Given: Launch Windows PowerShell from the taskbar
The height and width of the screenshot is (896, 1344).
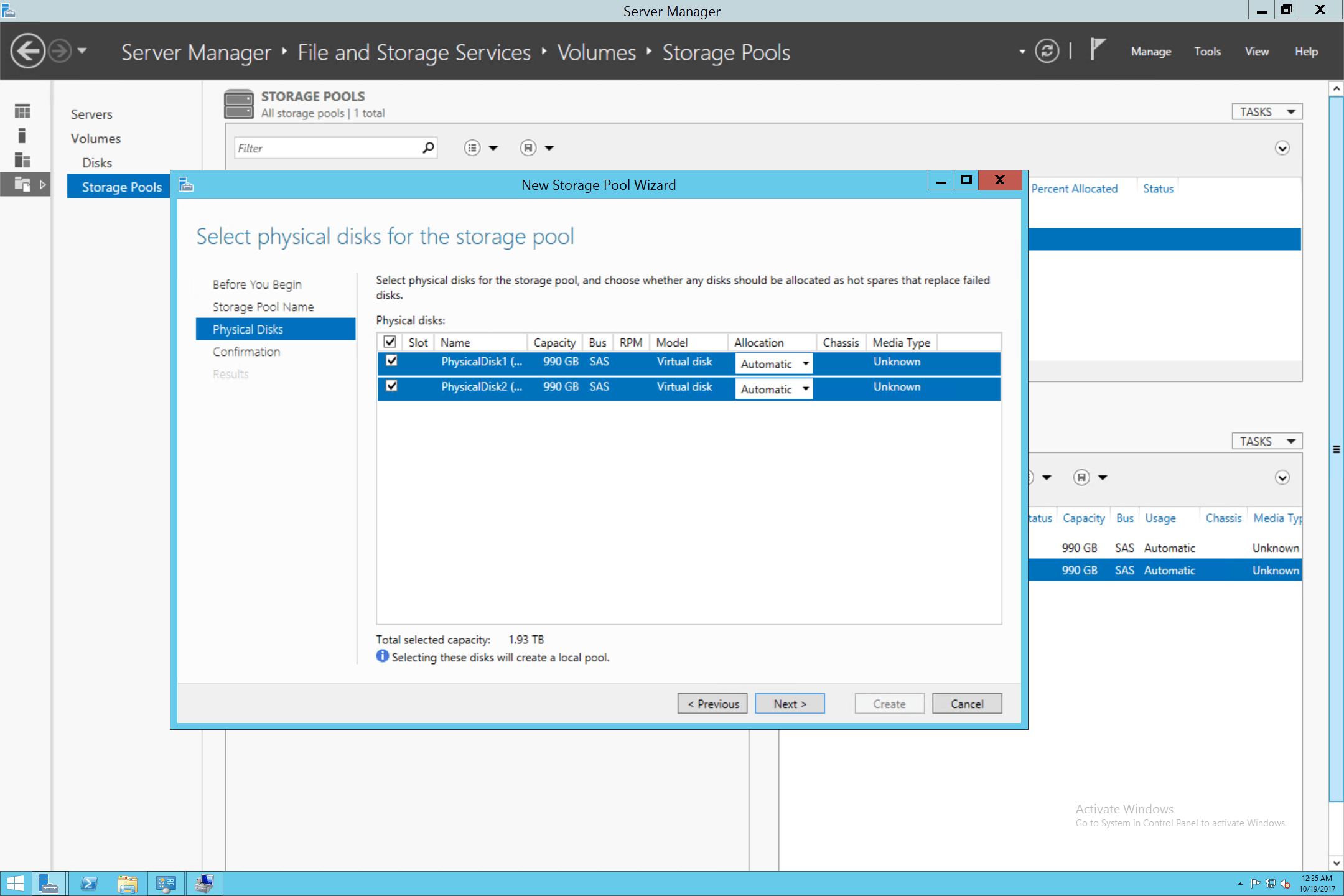Looking at the screenshot, I should [x=88, y=883].
